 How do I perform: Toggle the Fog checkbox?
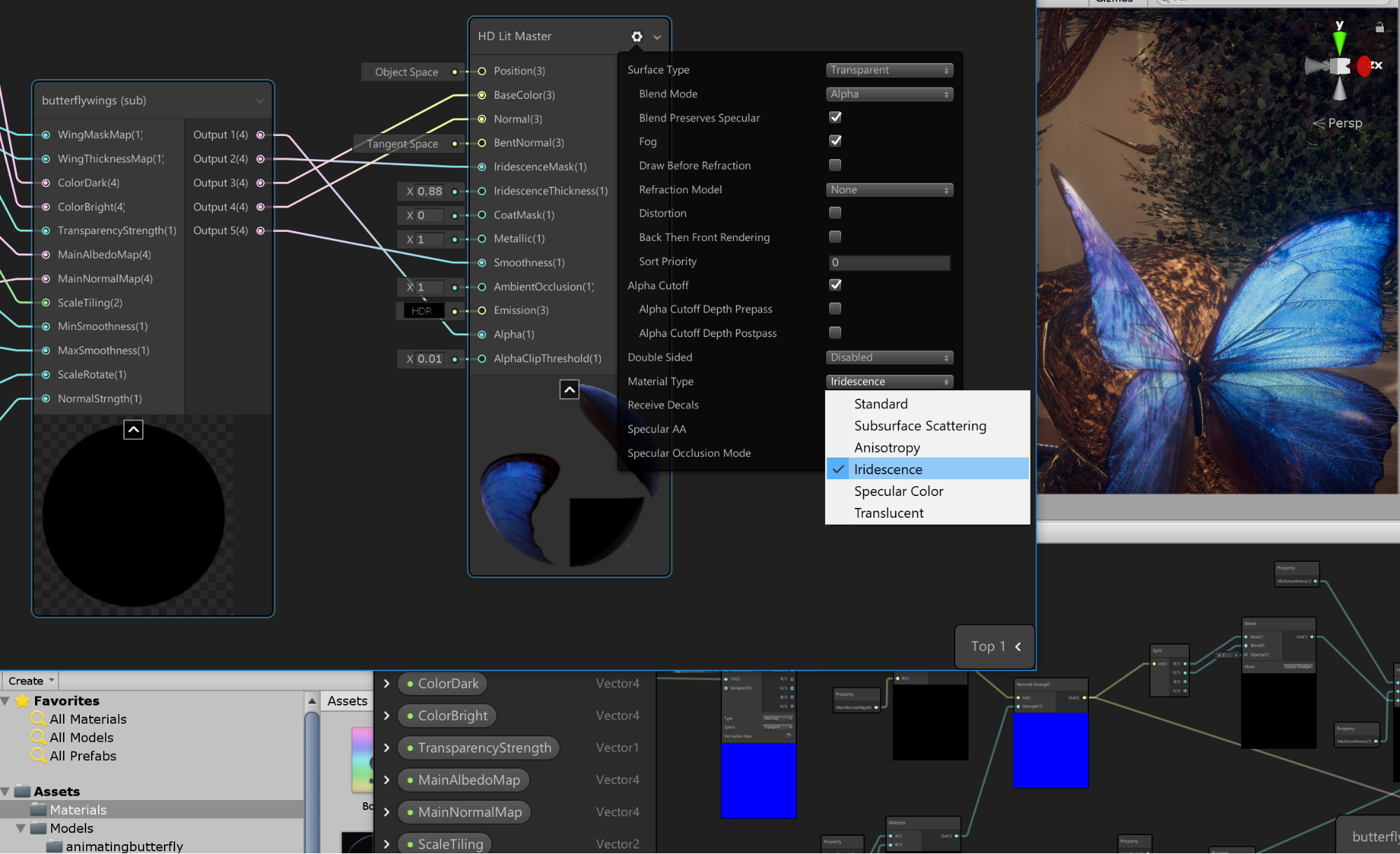coord(835,141)
